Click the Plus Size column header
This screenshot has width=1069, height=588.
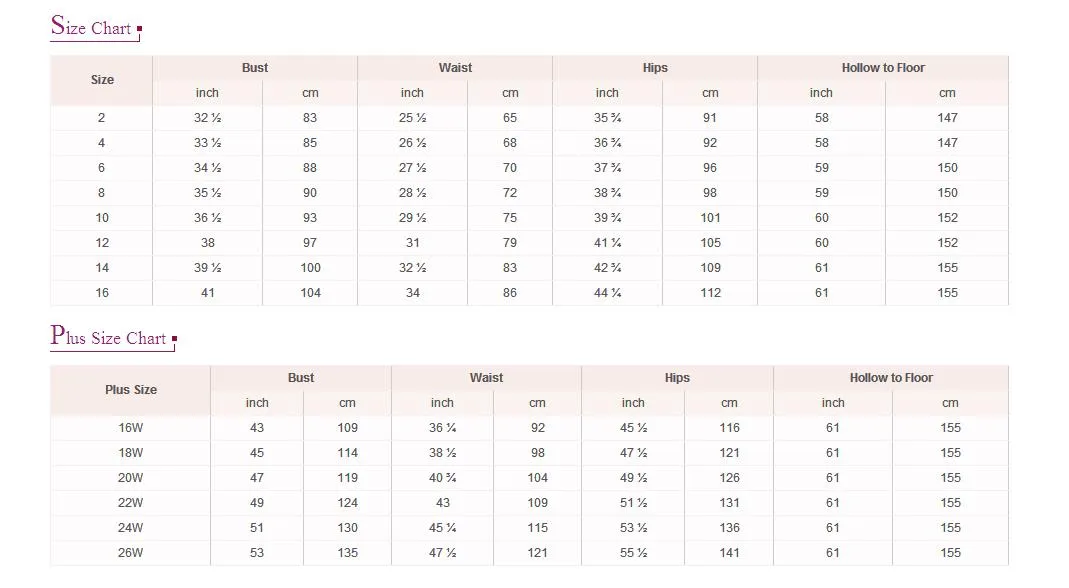pos(131,390)
